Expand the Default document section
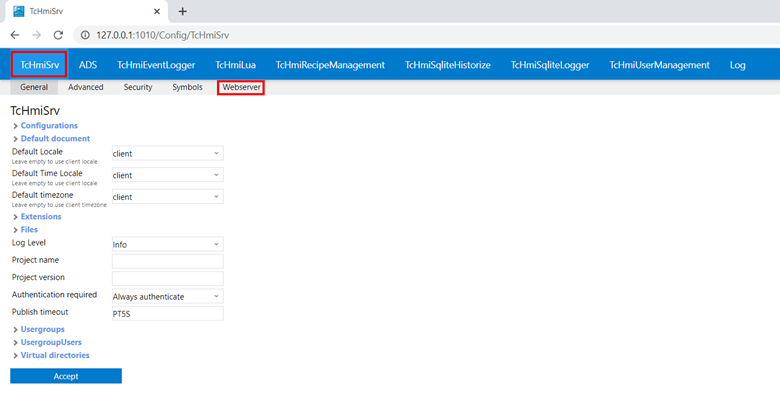The height and width of the screenshot is (403, 780). tap(55, 138)
